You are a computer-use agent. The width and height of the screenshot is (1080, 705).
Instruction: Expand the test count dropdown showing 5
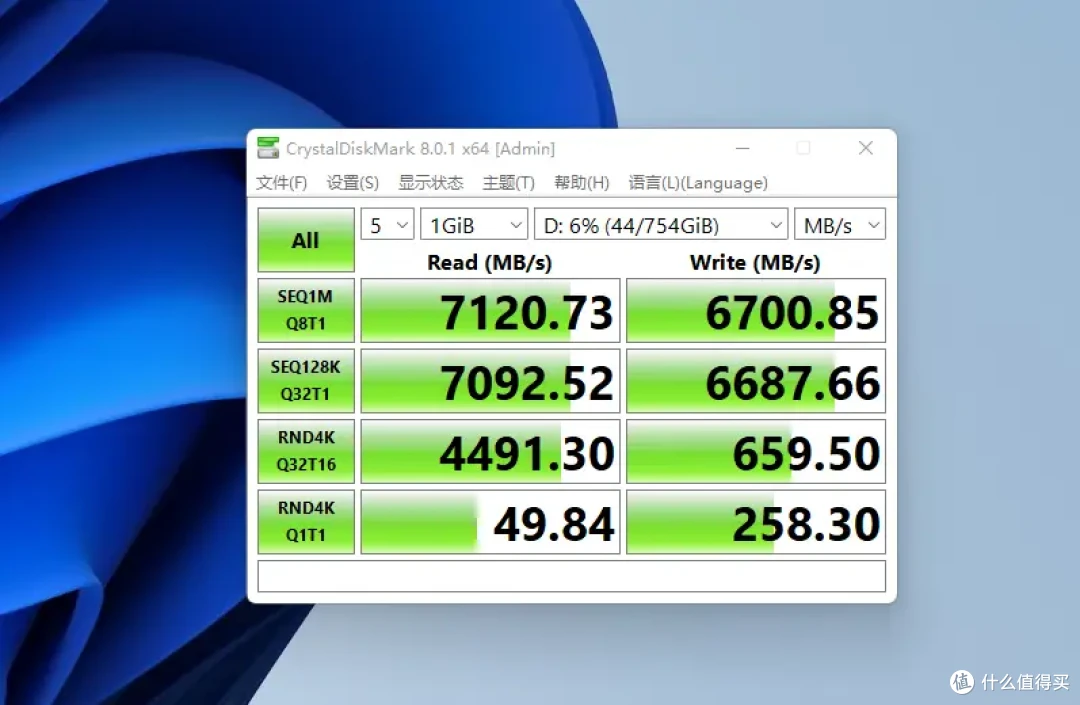[387, 224]
